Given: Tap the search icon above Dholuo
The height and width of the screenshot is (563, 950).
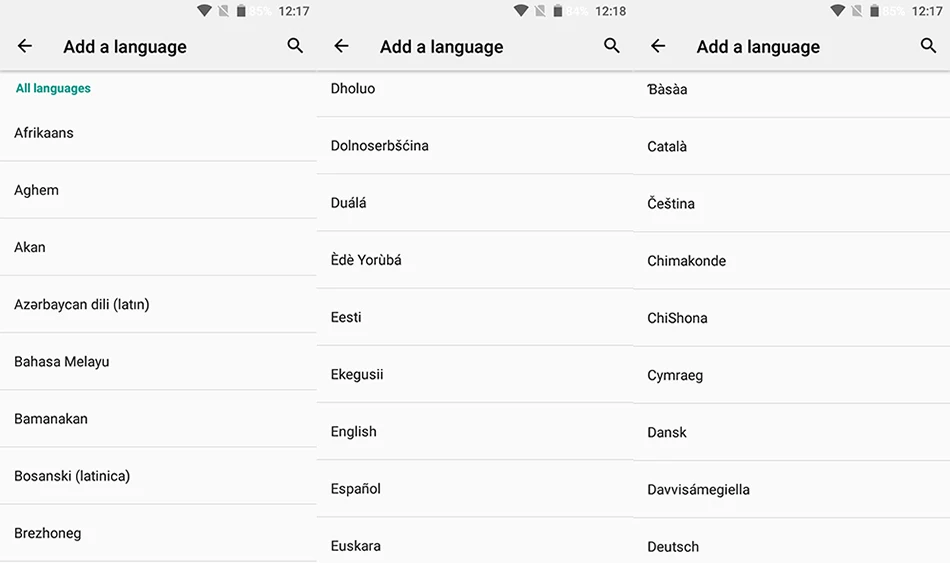Looking at the screenshot, I should [x=612, y=46].
